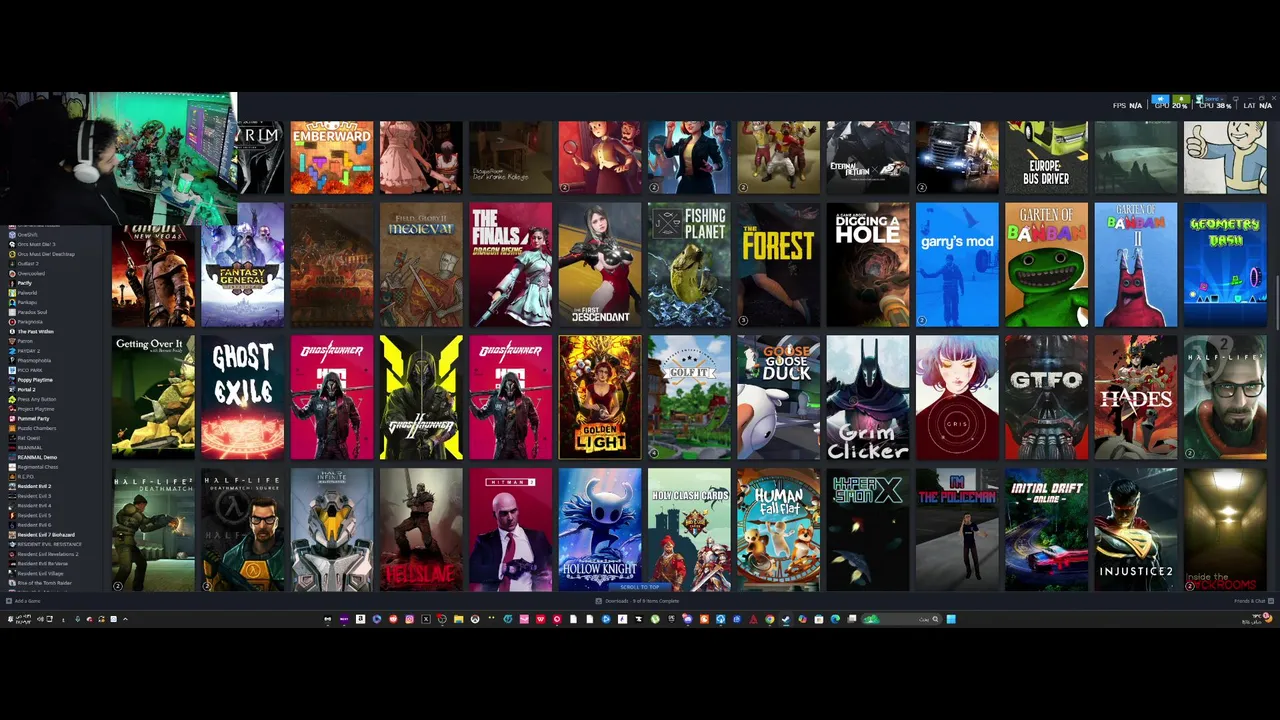The height and width of the screenshot is (720, 1280).
Task: Open Europe: Bus Driver cover
Action: 1046,158
